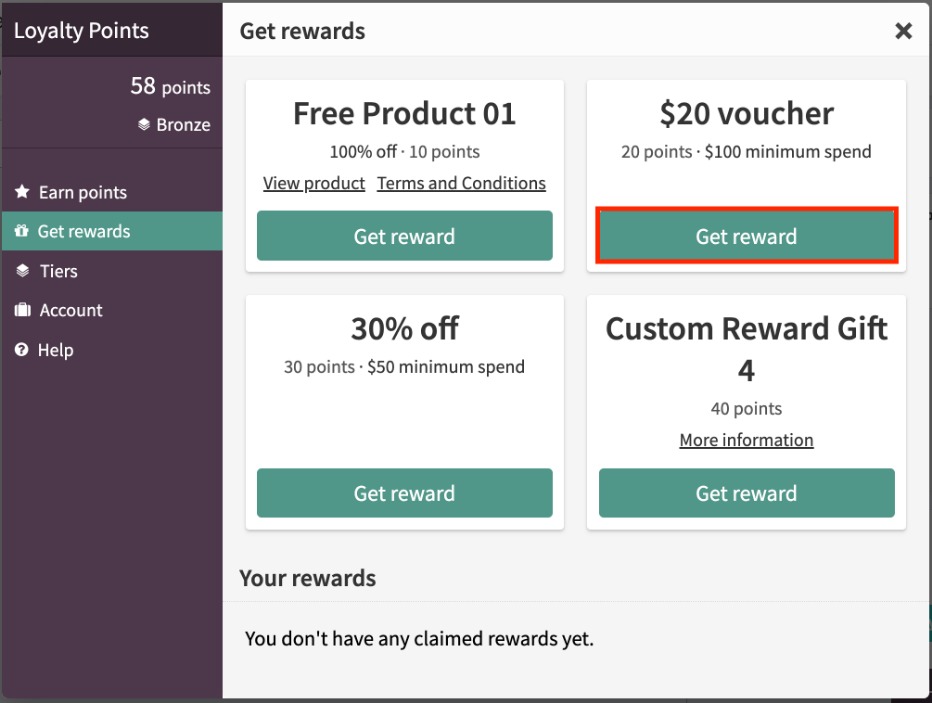The image size is (932, 703).
Task: Get reward for the $20 voucher
Action: (746, 236)
